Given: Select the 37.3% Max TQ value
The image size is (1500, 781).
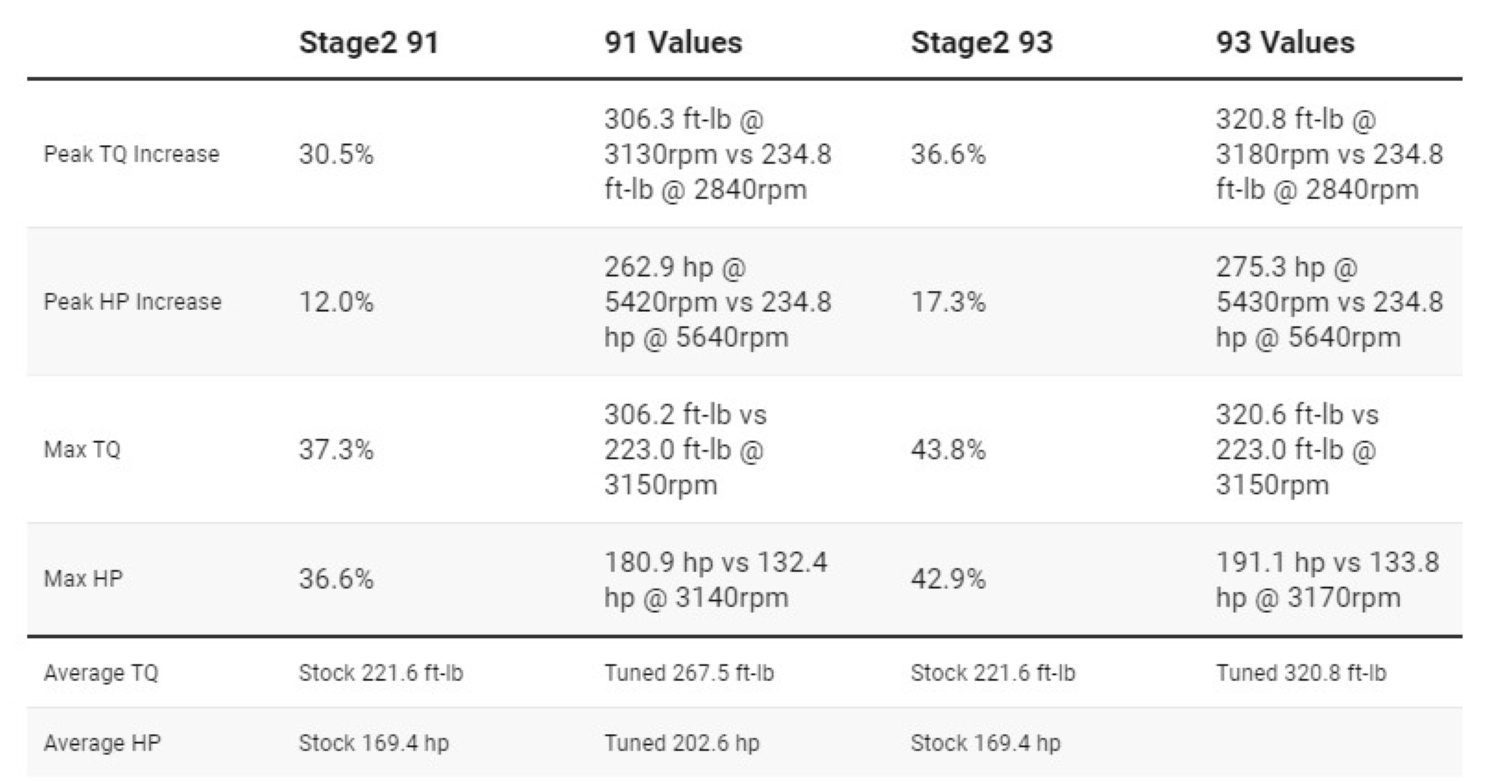Looking at the screenshot, I should point(336,450).
